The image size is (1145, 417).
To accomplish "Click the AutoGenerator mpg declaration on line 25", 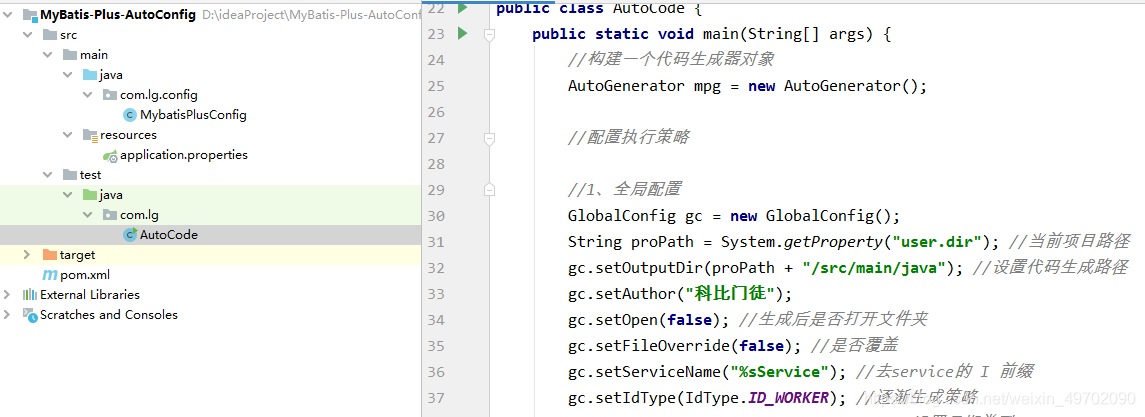I will click(747, 86).
